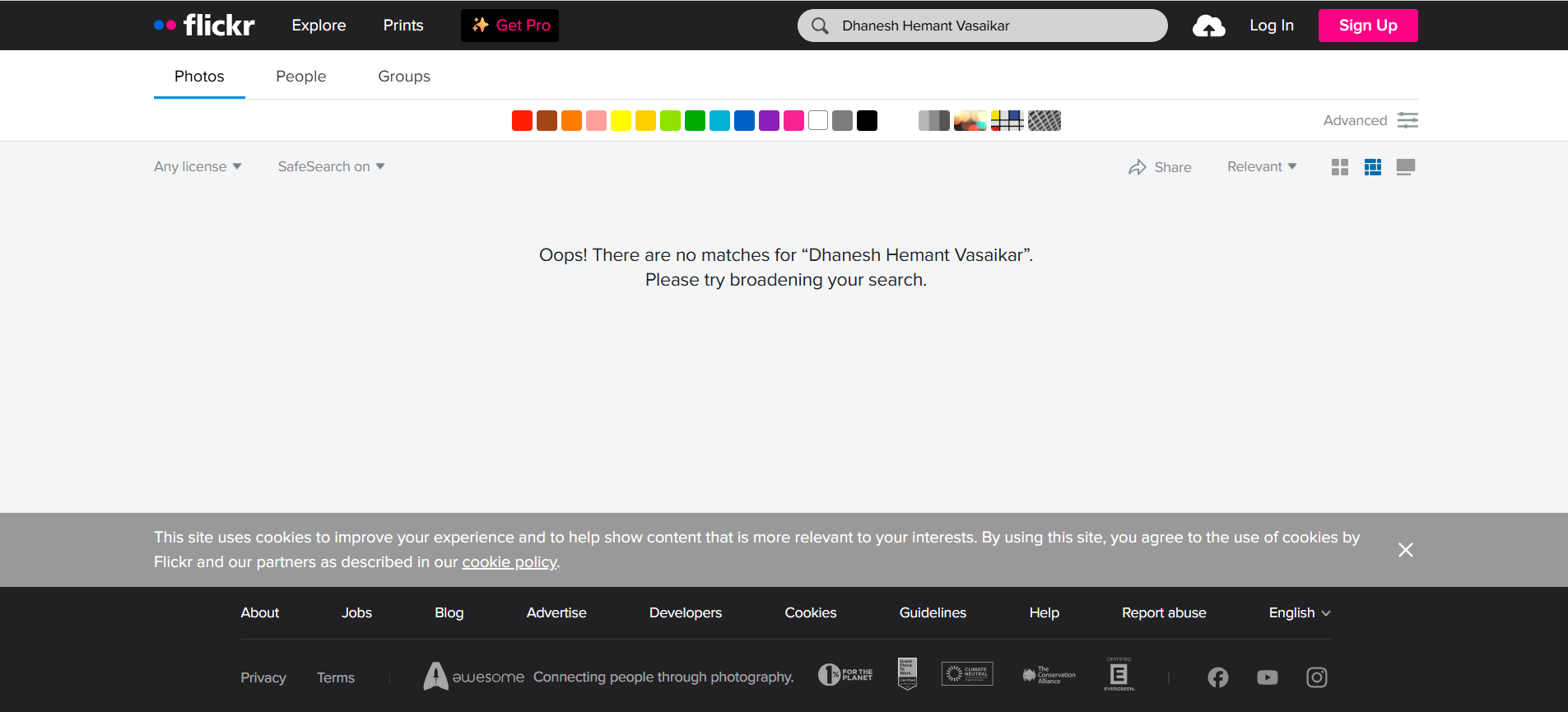The width and height of the screenshot is (1568, 712).
Task: Click the Share arrow icon
Action: [1138, 167]
